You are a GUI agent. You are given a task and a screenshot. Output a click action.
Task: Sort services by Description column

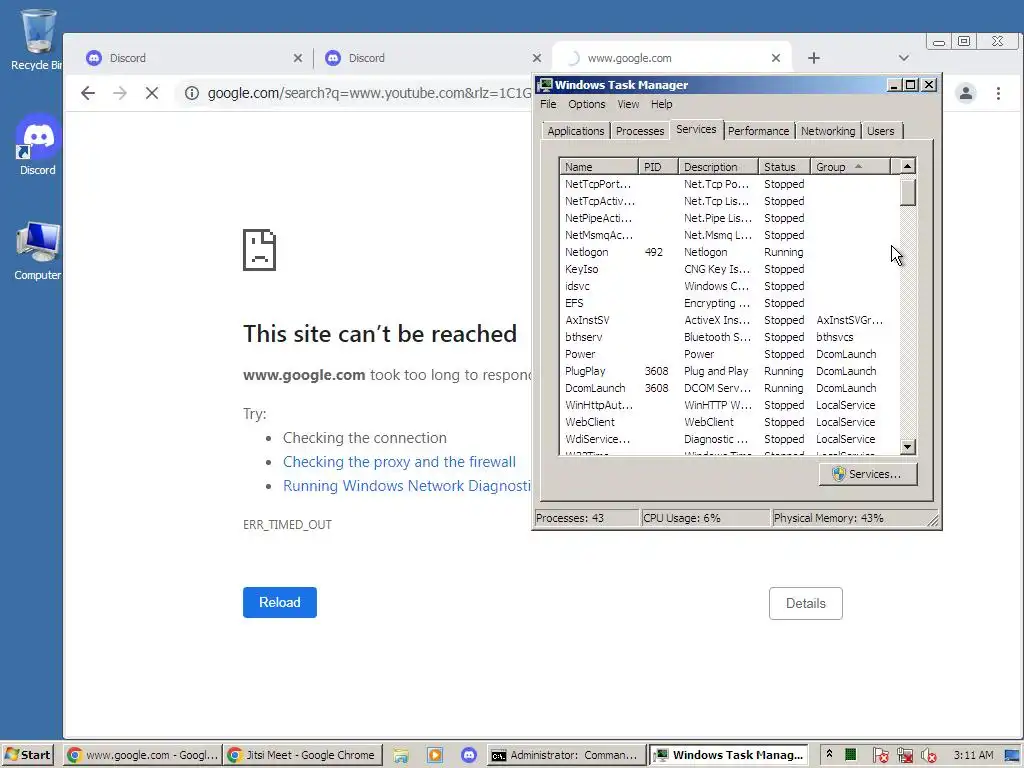click(x=718, y=167)
